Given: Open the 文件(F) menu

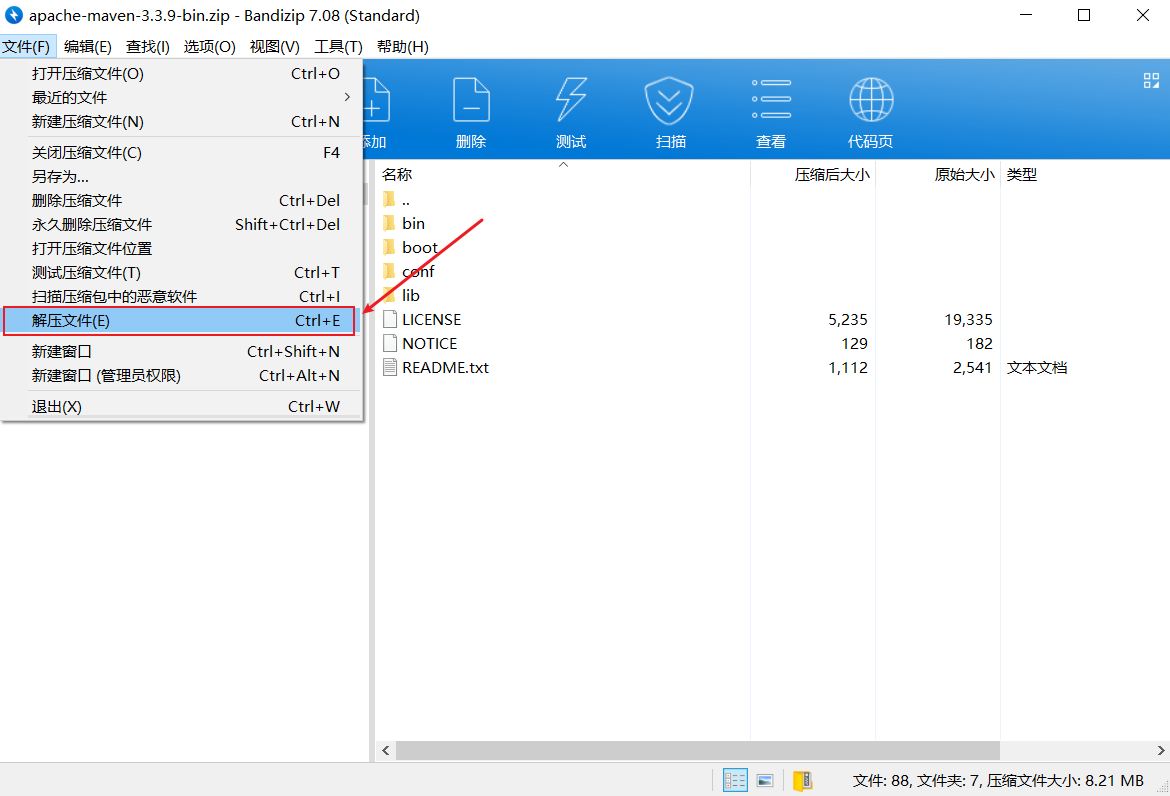Looking at the screenshot, I should click(x=26, y=46).
